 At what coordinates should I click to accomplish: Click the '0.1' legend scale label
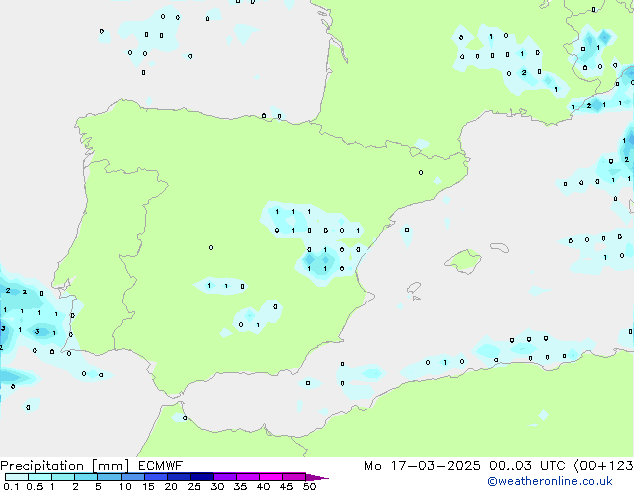point(10,486)
